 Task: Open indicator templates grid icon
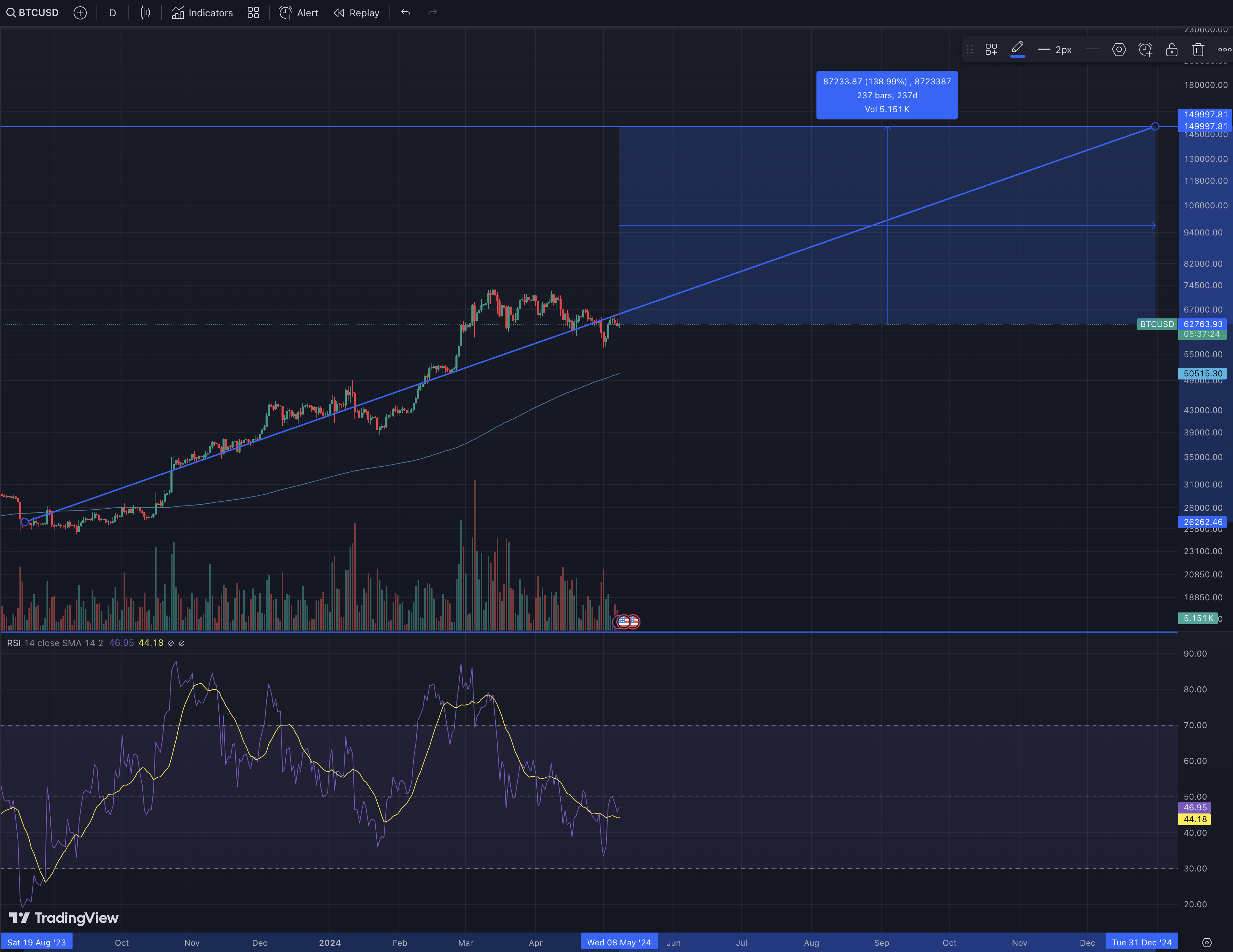pos(253,12)
